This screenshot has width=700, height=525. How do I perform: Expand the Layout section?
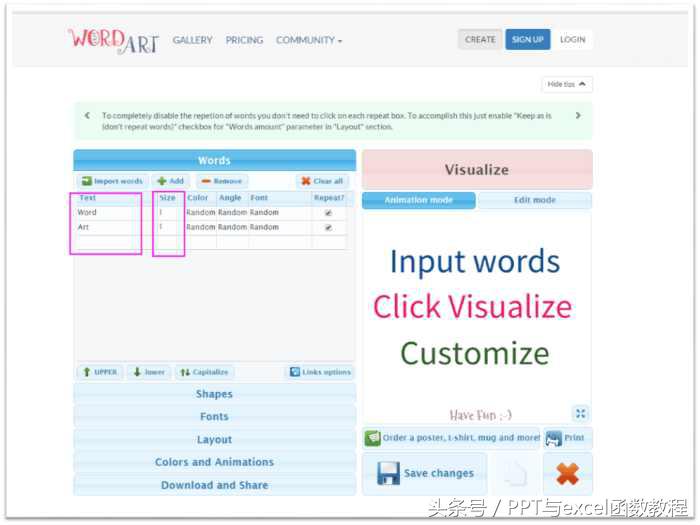(214, 440)
